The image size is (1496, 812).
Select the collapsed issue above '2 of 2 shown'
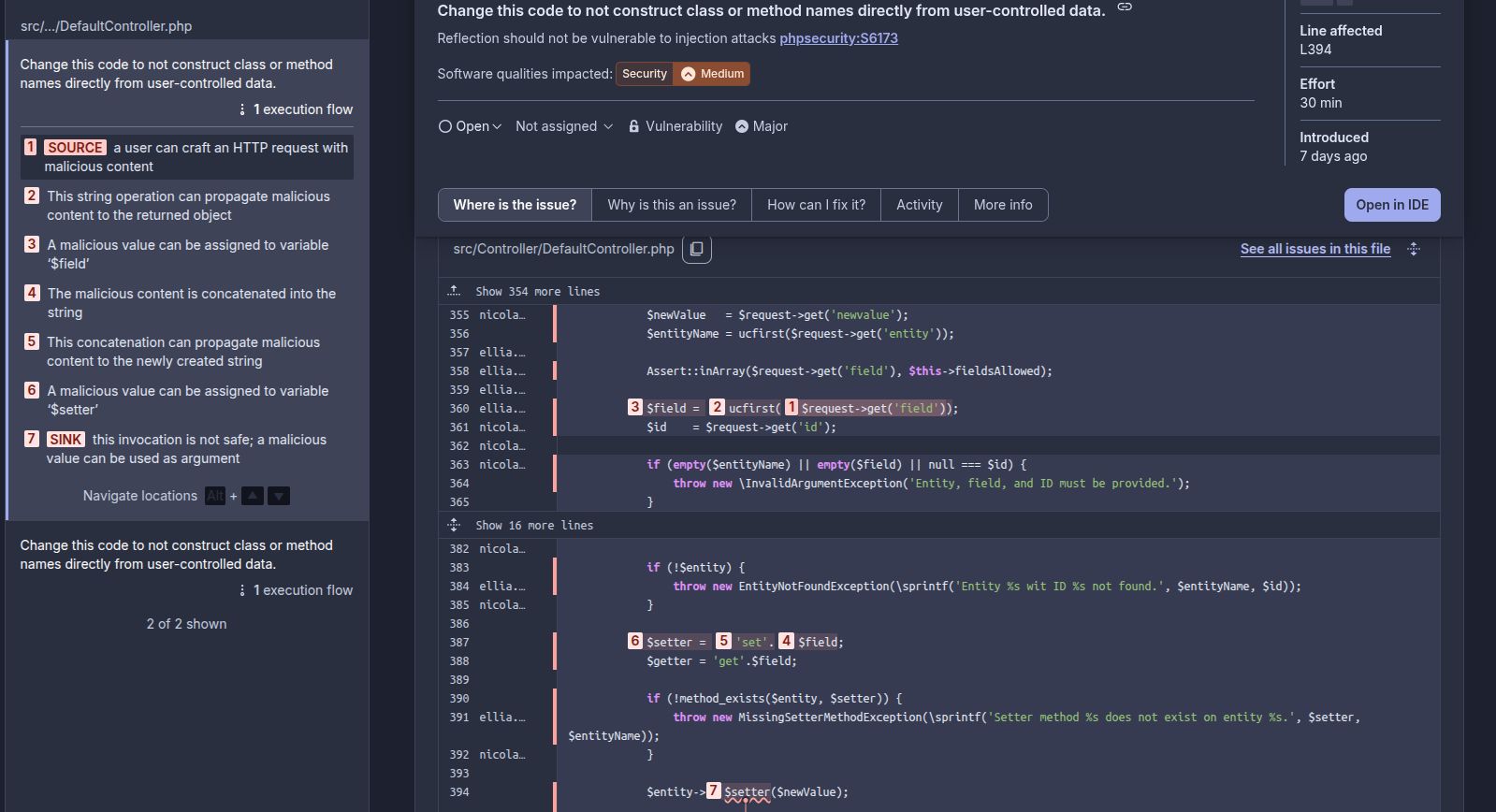pyautogui.click(x=187, y=567)
